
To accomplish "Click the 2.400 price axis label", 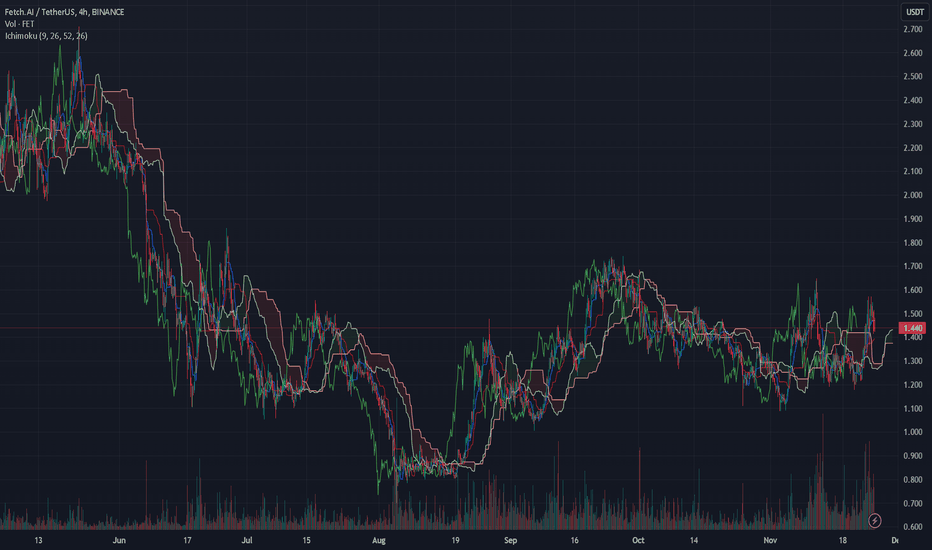I will coord(913,100).
